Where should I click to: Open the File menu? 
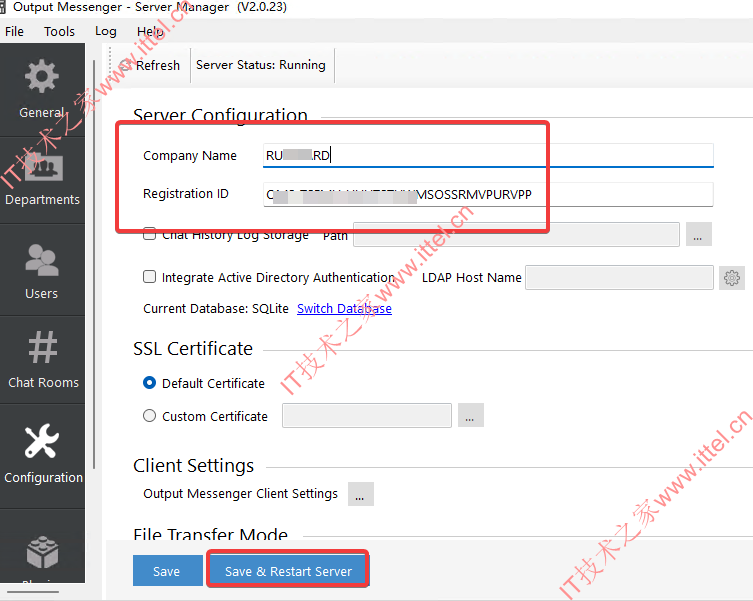(14, 32)
